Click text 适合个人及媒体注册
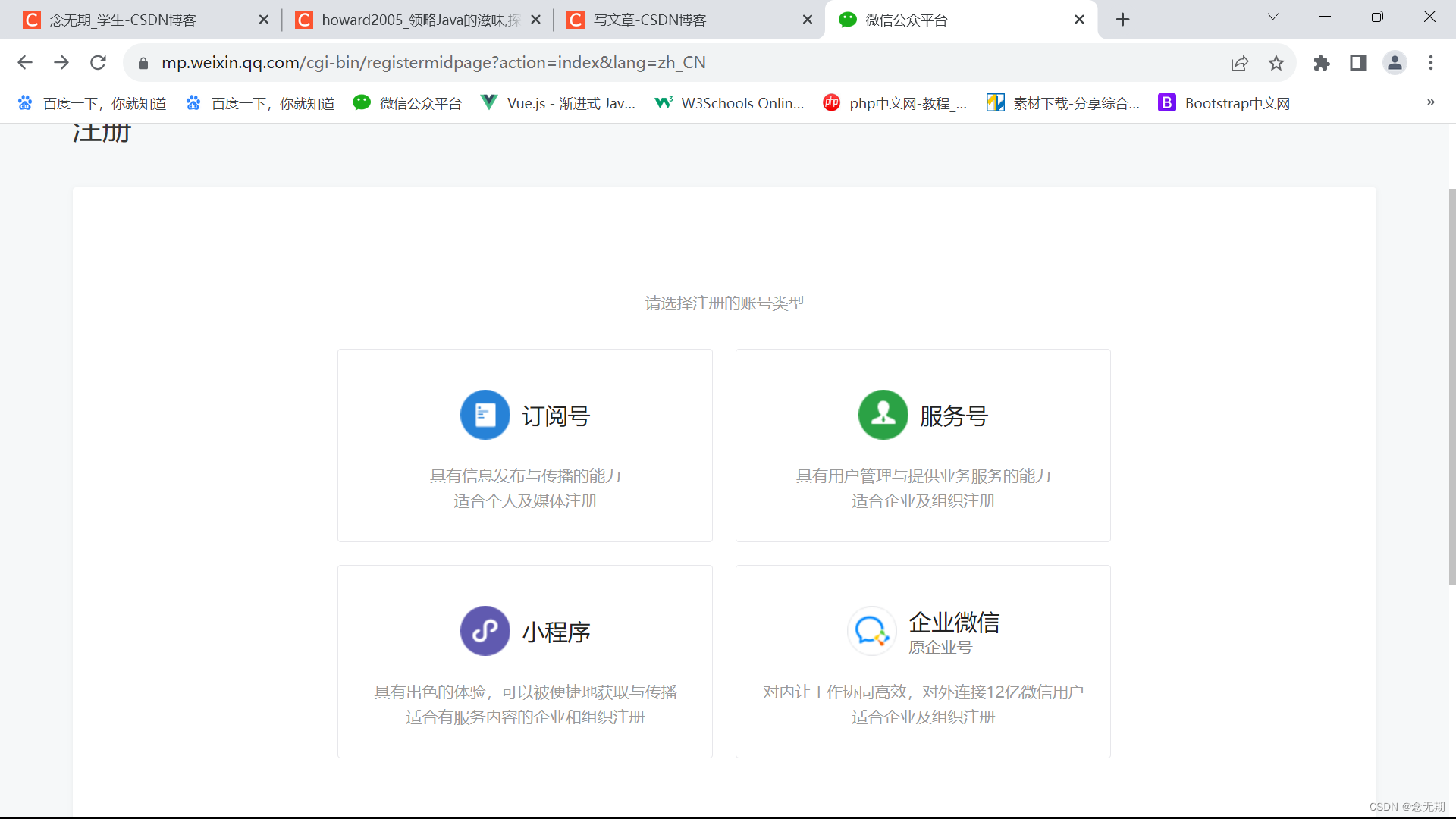The width and height of the screenshot is (1456, 819). pyautogui.click(x=525, y=500)
